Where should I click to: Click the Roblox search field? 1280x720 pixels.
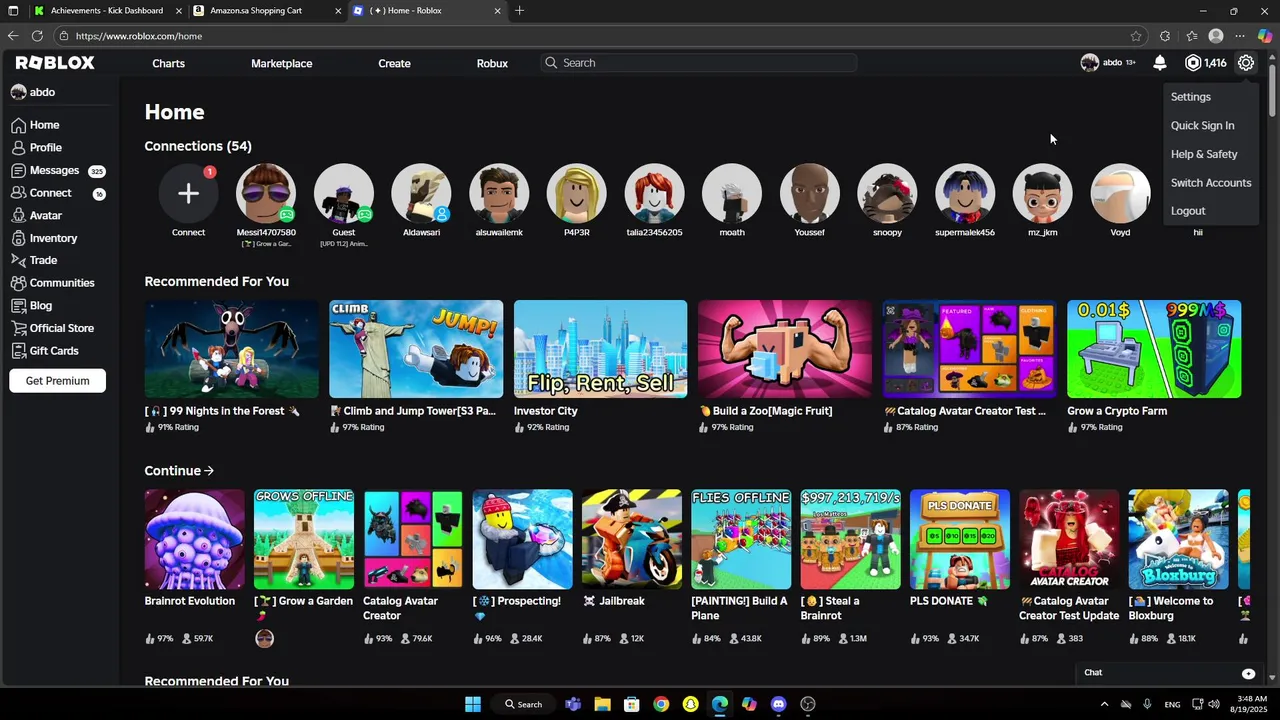[699, 63]
